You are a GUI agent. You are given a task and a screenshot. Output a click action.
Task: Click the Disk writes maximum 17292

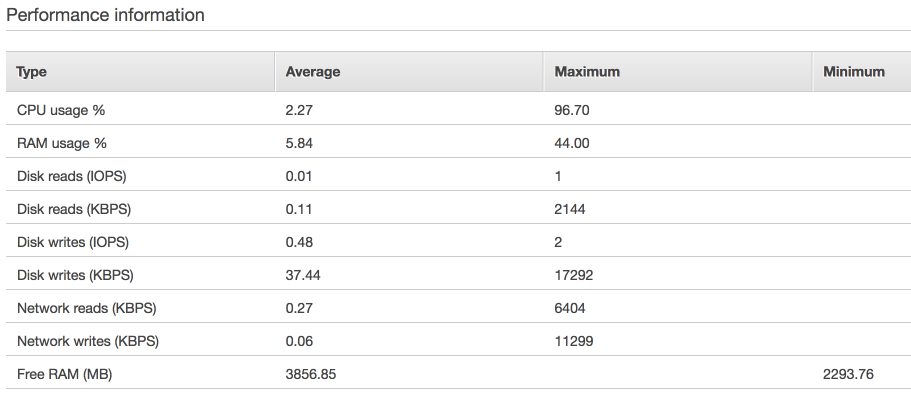click(x=573, y=275)
